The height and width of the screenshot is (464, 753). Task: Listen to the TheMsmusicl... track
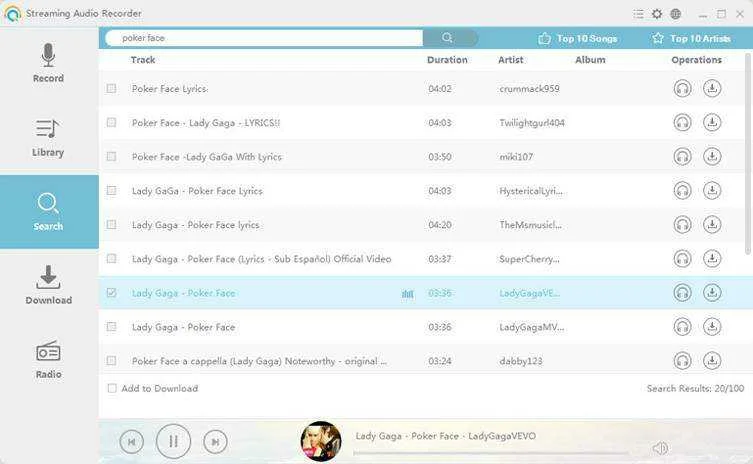point(682,225)
